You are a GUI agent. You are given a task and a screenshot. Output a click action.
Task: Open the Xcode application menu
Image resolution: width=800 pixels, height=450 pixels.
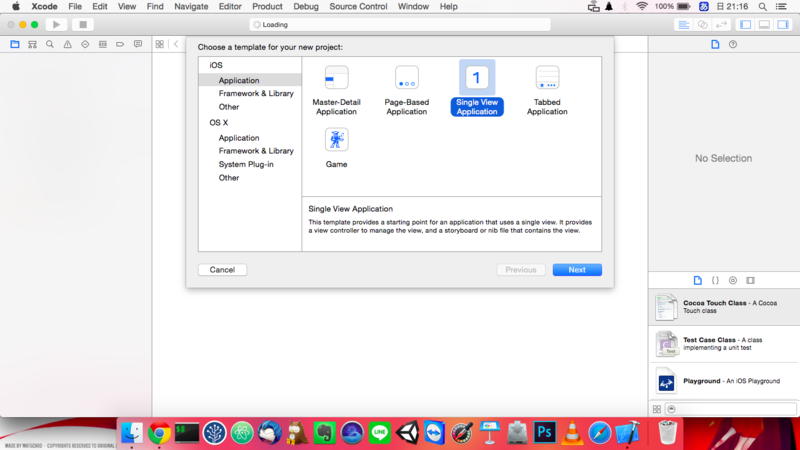pyautogui.click(x=44, y=7)
